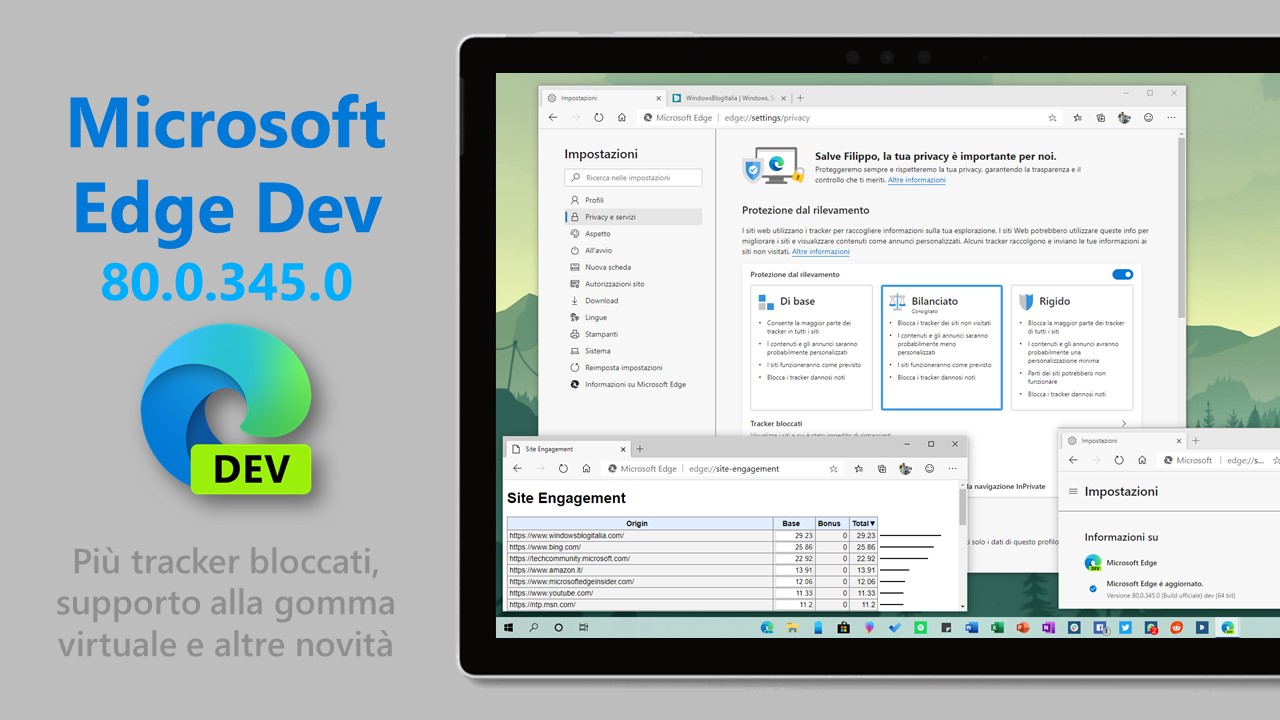Open a new tab in main Edge window

(x=800, y=98)
